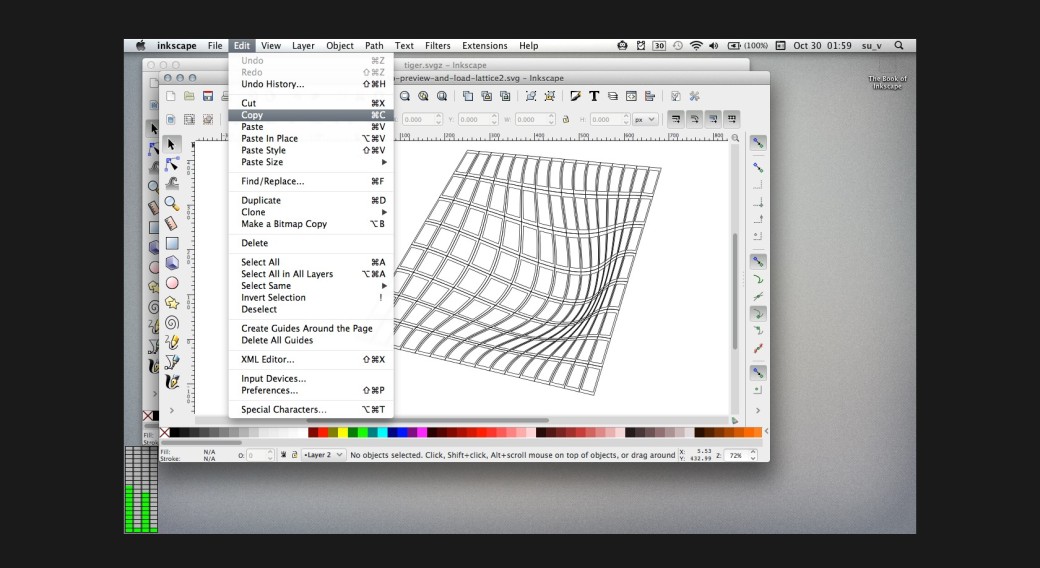Toggle move patterns affect button
Screen dimensions: 1040x568
pyautogui.click(x=732, y=119)
